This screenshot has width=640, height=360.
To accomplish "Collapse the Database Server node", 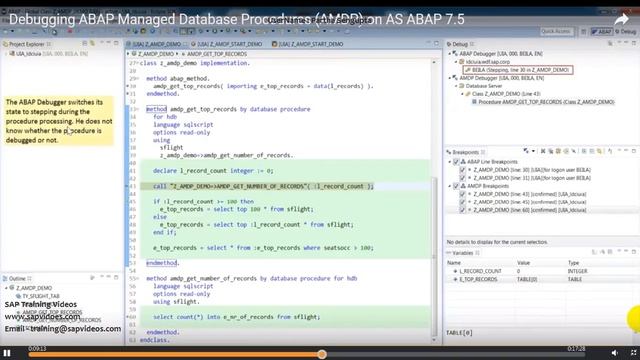I will pyautogui.click(x=456, y=86).
